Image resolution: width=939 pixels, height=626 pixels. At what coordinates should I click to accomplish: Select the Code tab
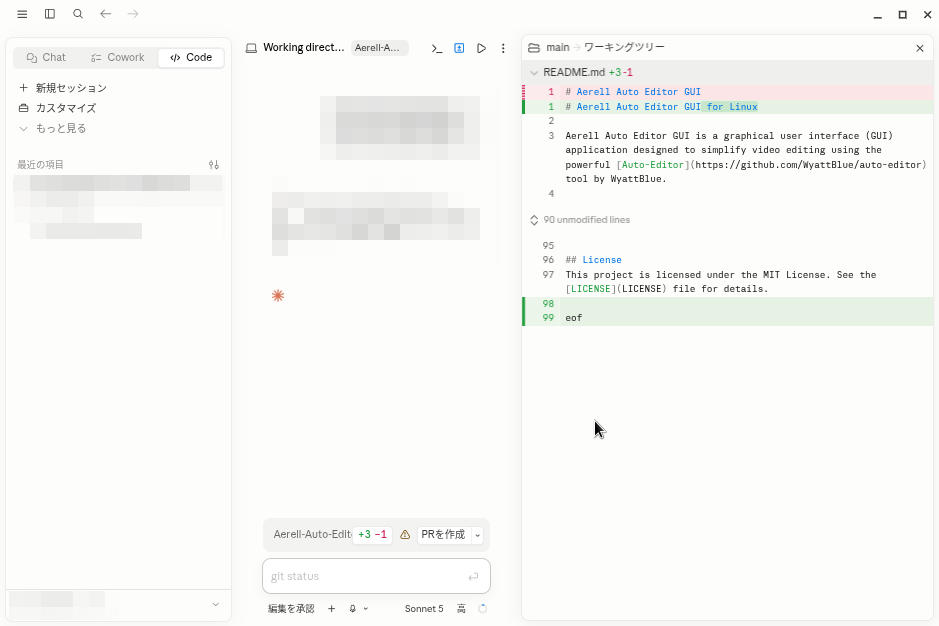[x=191, y=58]
